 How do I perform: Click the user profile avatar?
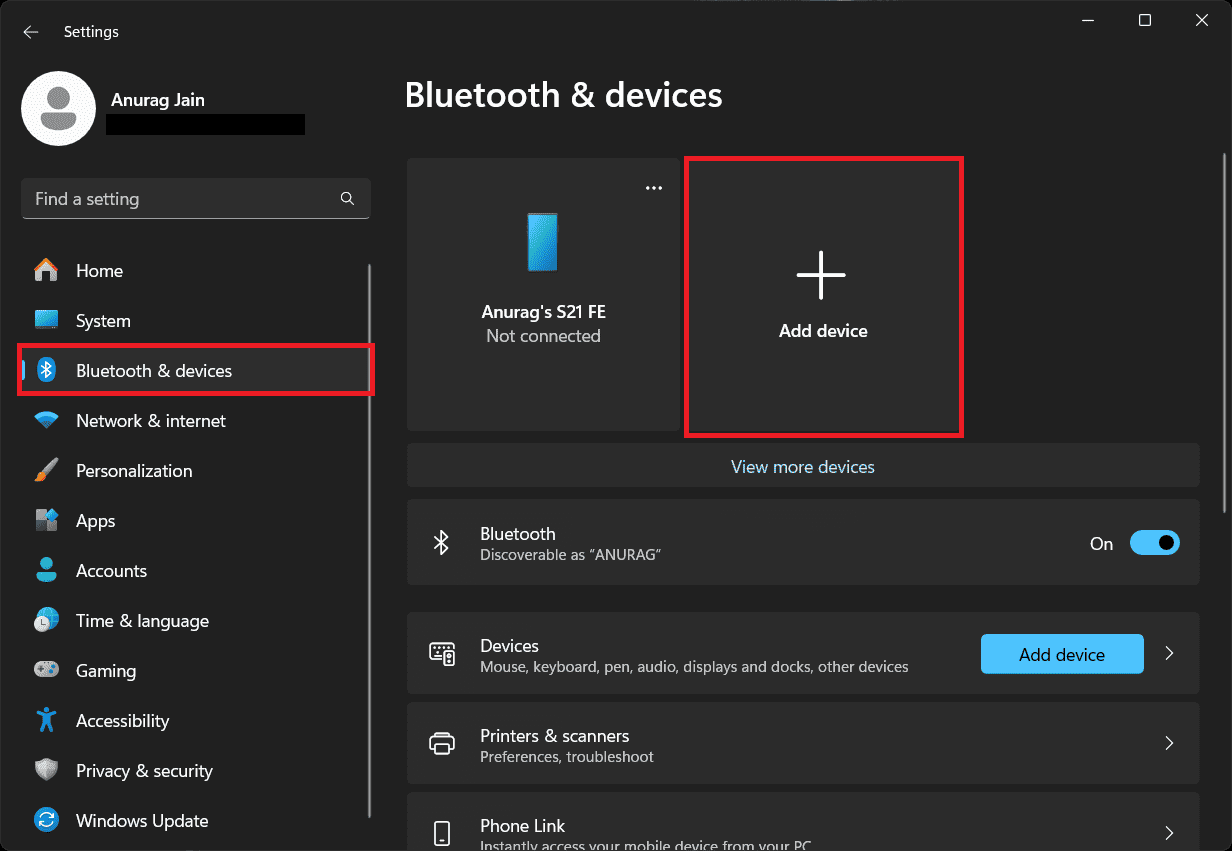[x=58, y=108]
